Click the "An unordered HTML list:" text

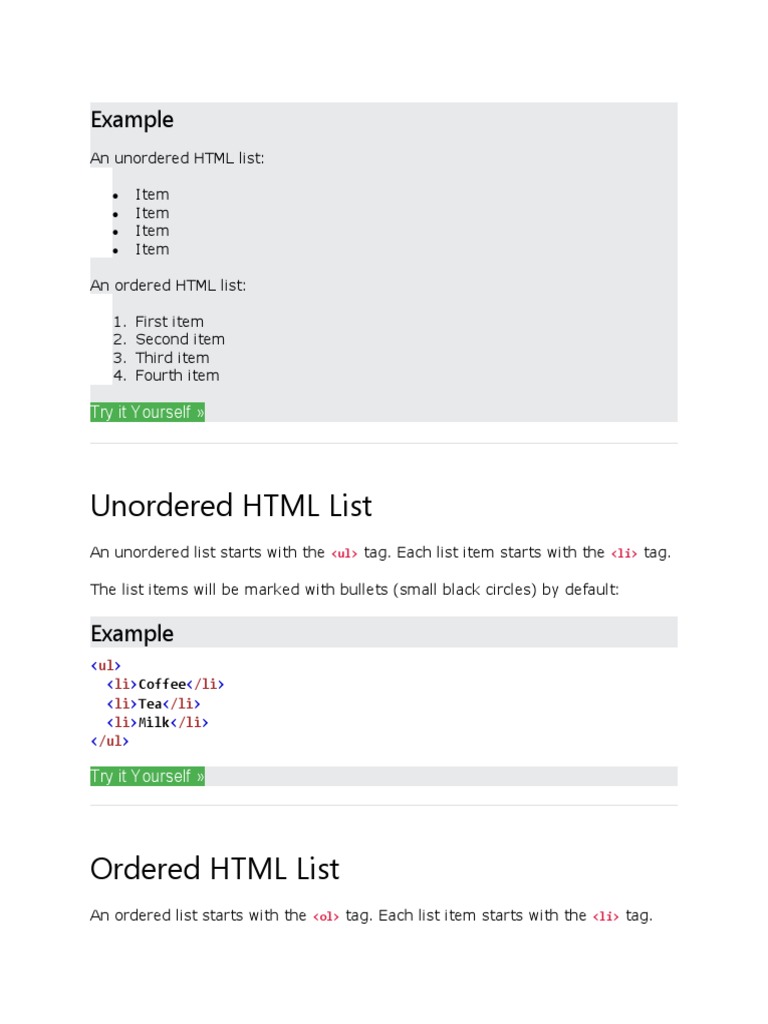click(x=177, y=158)
